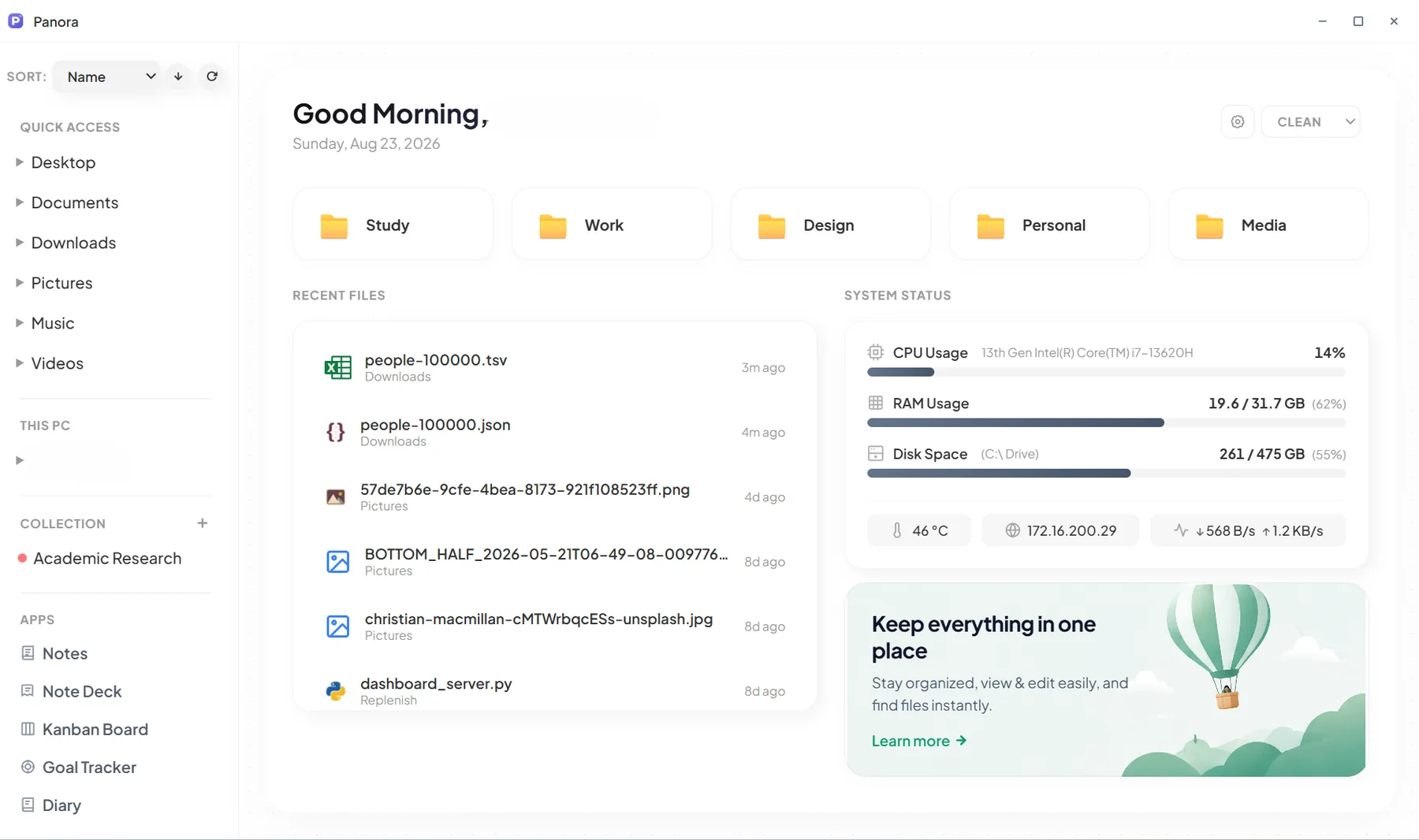Image resolution: width=1419 pixels, height=840 pixels.
Task: Expand the unnamed This PC node
Action: point(20,460)
